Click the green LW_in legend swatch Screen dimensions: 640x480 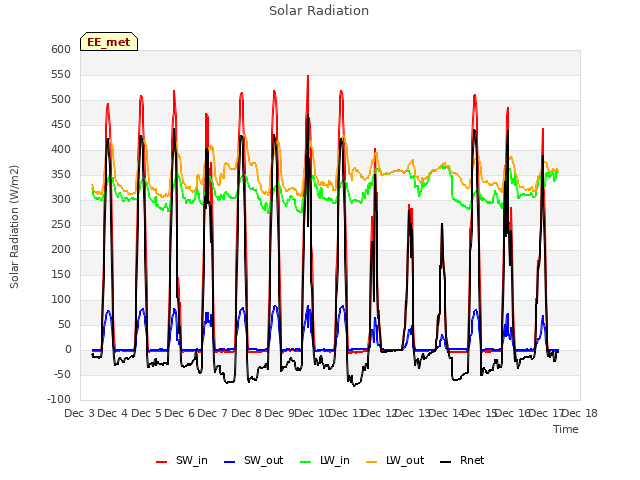pos(306,461)
